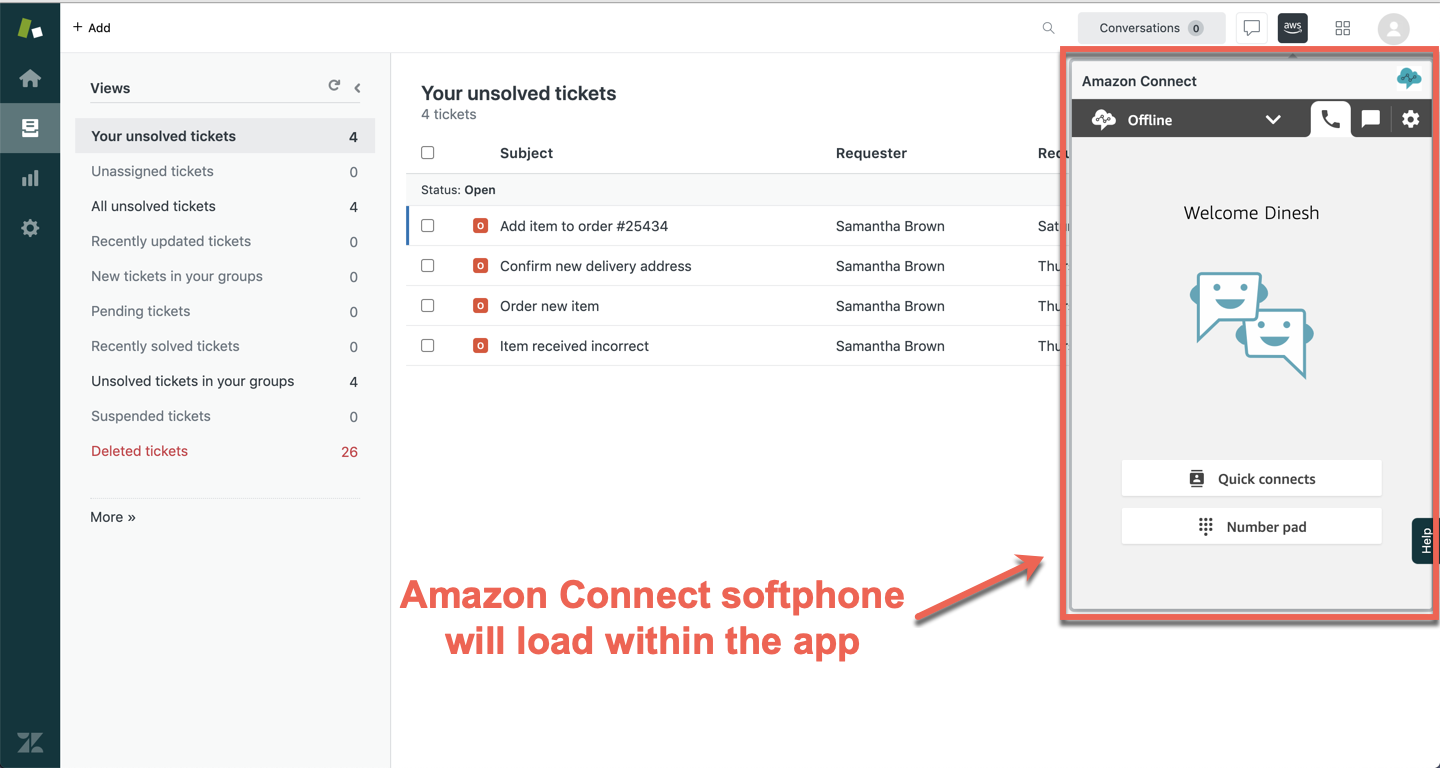
Task: Switch to the softphone phone tab
Action: pyautogui.click(x=1330, y=120)
